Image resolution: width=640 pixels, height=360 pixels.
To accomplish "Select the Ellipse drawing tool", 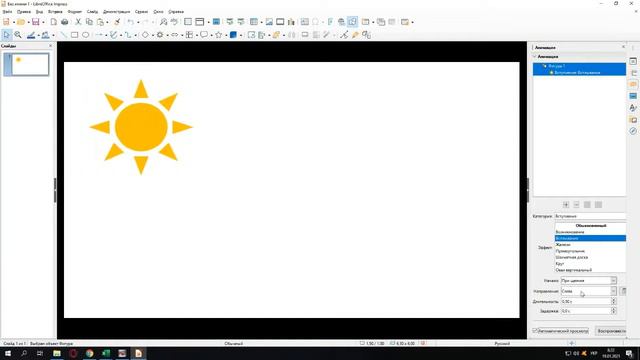I will point(85,35).
